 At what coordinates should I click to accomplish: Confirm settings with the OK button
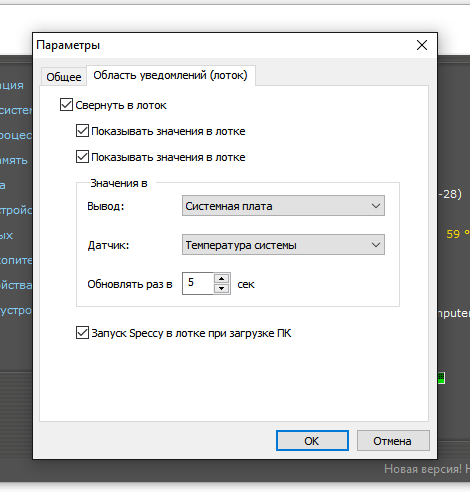(312, 441)
